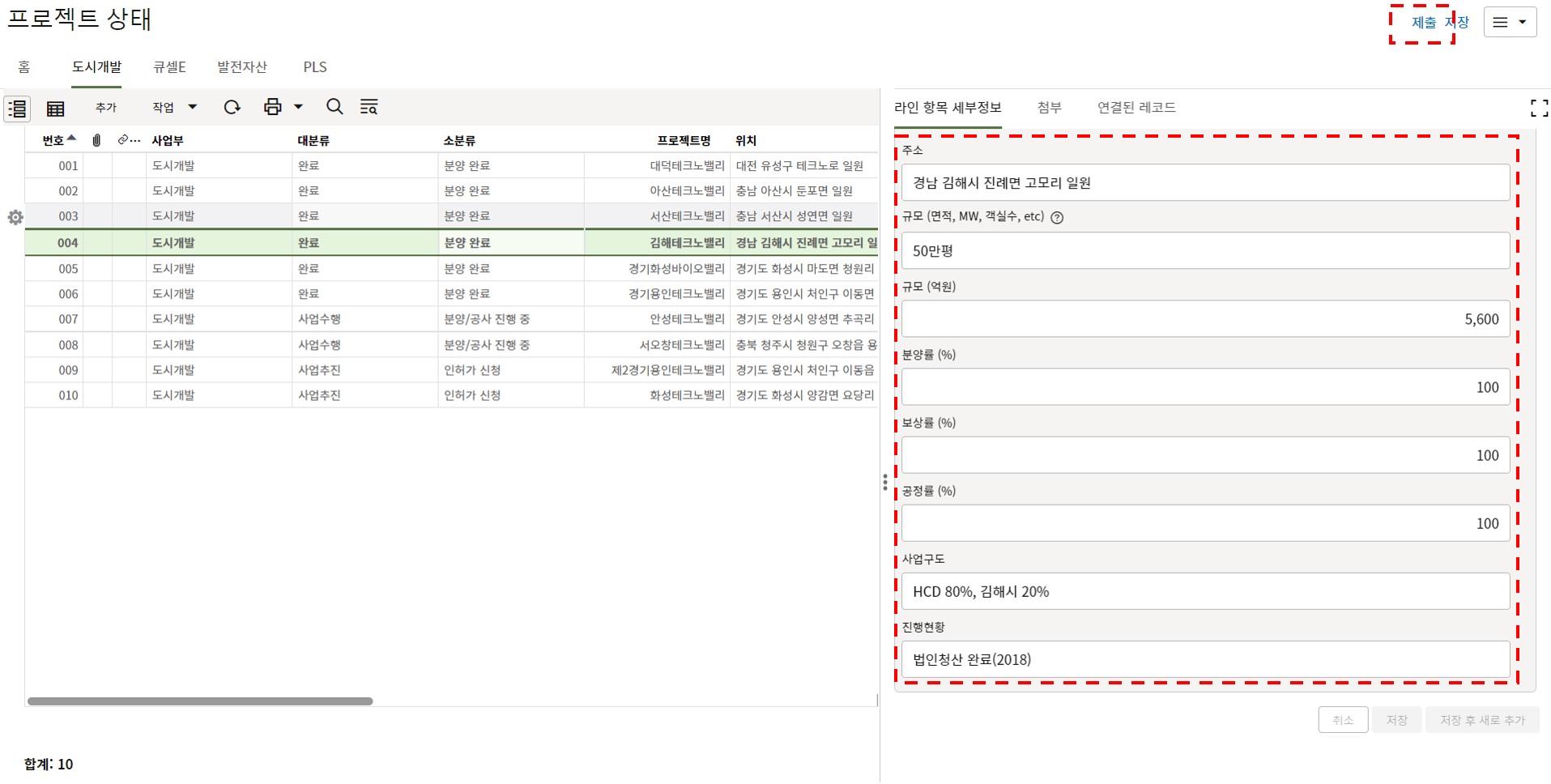
Task: Click the paperclip attachment column icon
Action: [96, 140]
